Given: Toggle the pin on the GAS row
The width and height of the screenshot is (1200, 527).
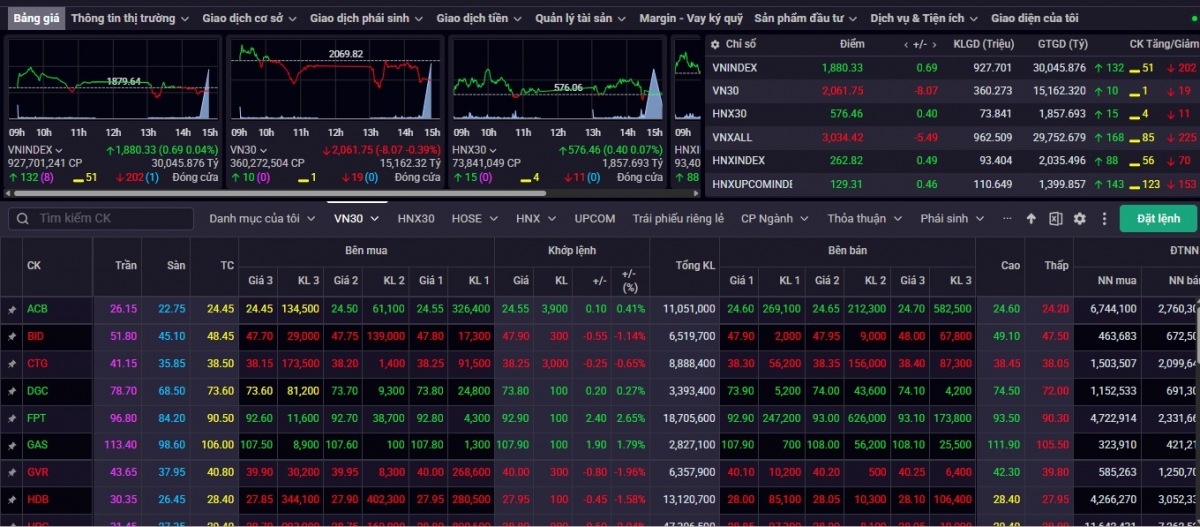Looking at the screenshot, I should click(12, 445).
